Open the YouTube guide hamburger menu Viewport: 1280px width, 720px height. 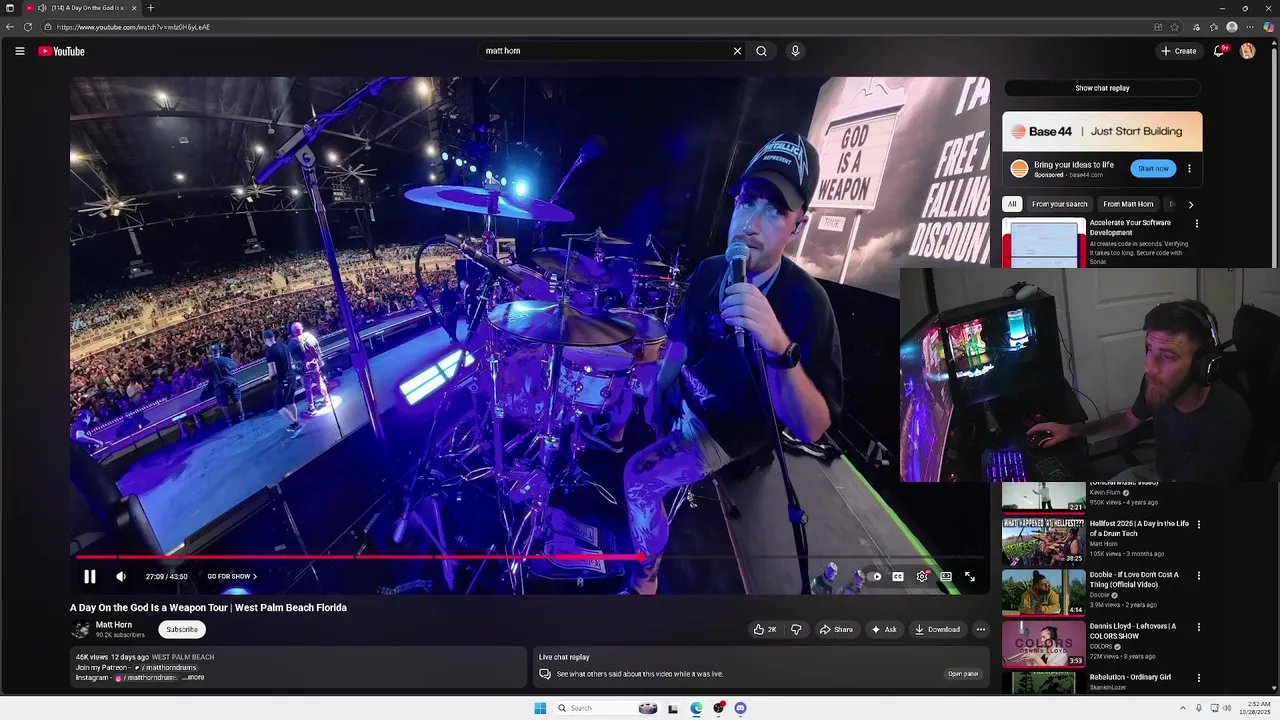point(19,51)
